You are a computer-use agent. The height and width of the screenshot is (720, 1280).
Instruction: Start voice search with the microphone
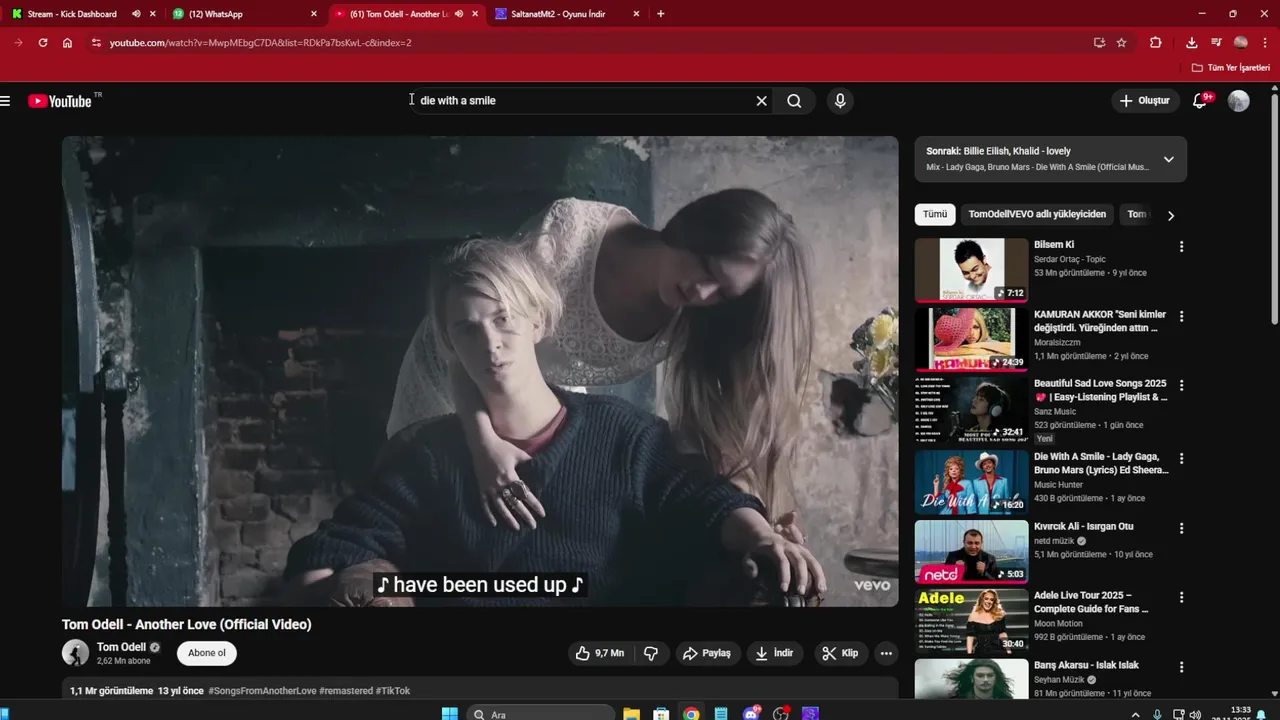point(840,101)
